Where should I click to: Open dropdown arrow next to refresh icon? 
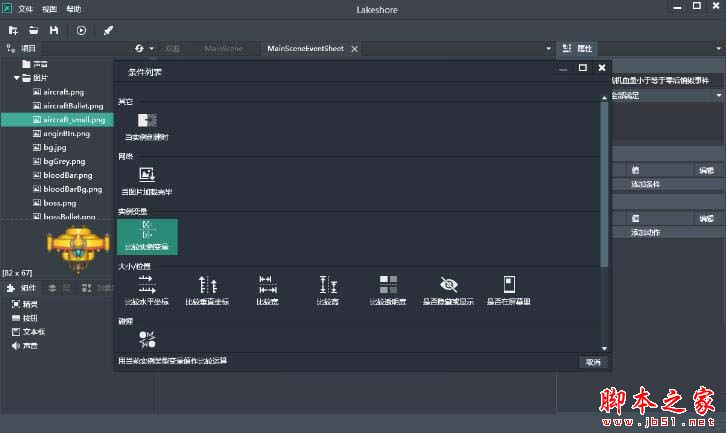151,49
